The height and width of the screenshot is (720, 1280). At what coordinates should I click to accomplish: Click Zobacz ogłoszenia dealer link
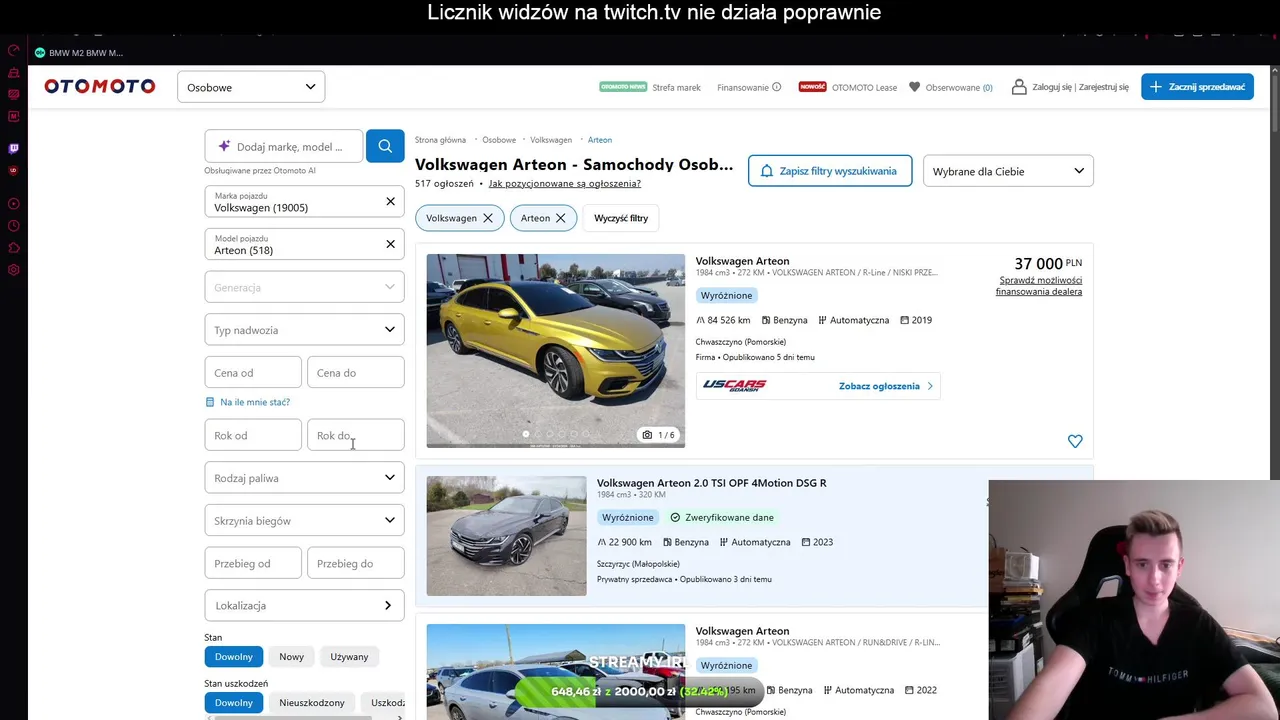(886, 386)
